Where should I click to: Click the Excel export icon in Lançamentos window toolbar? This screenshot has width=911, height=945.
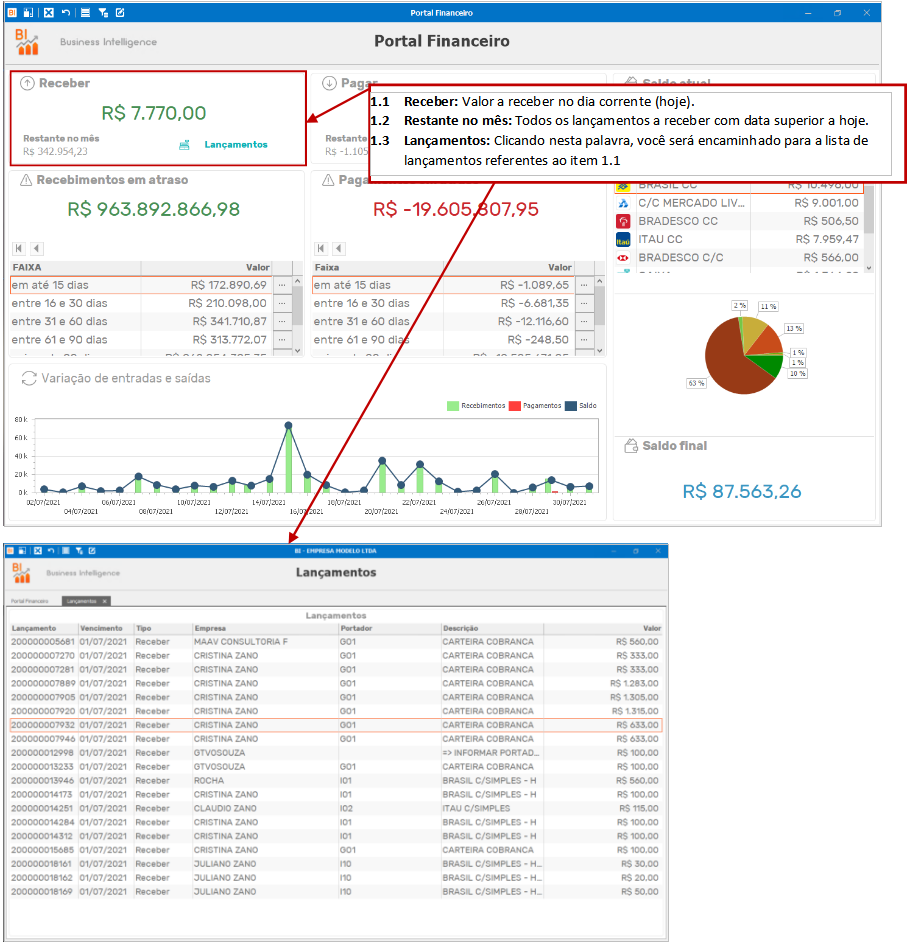[x=38, y=550]
